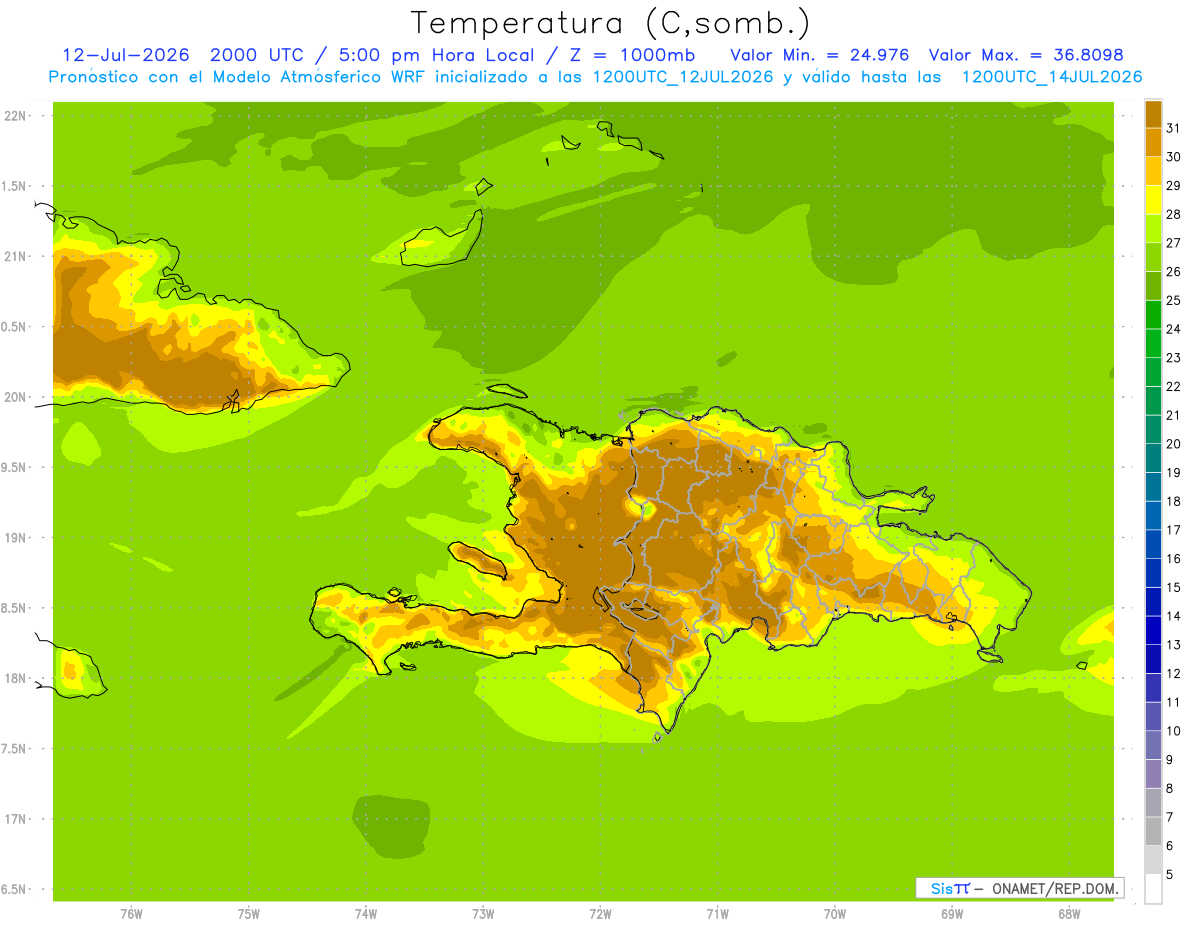
Task: Click the 68W longitude label
Action: (1069, 913)
